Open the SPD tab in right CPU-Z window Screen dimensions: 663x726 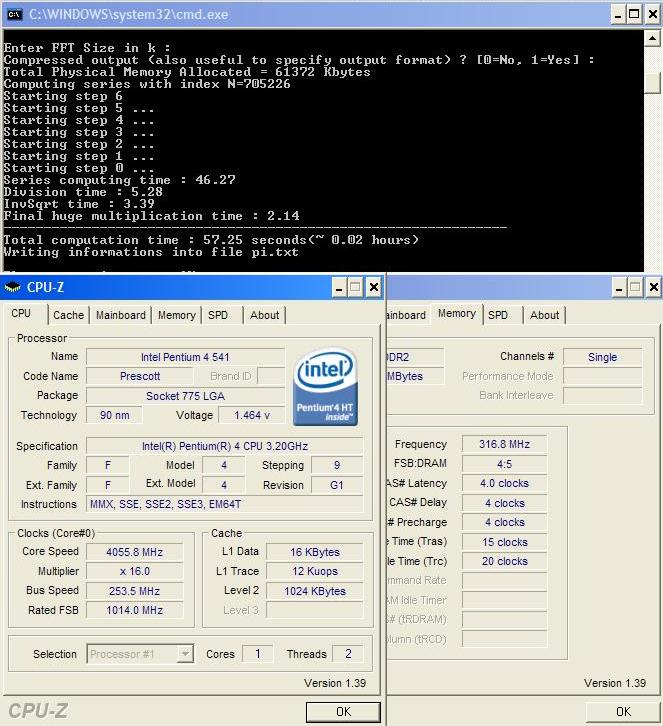tap(498, 315)
